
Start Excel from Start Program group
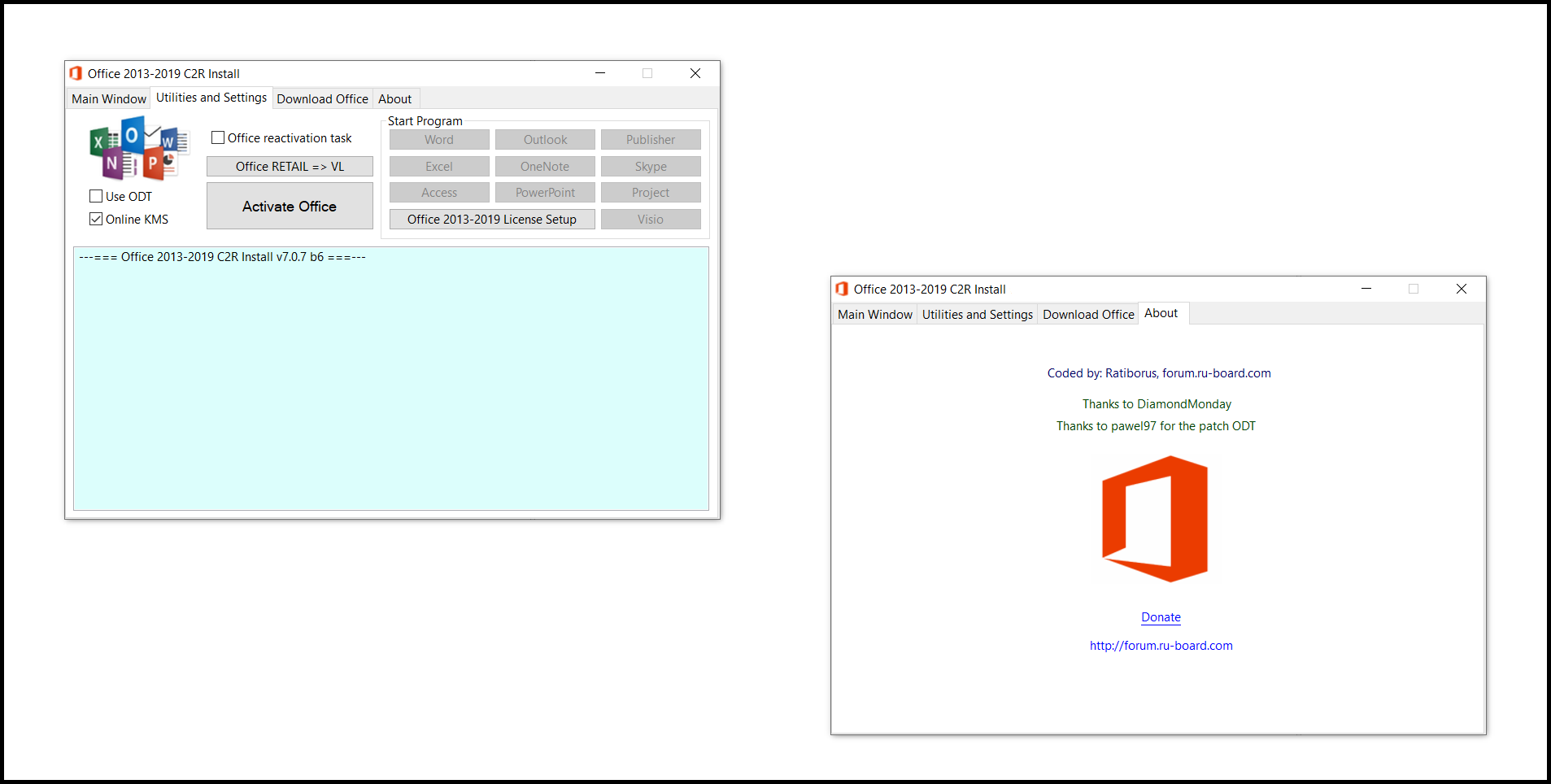tap(439, 166)
